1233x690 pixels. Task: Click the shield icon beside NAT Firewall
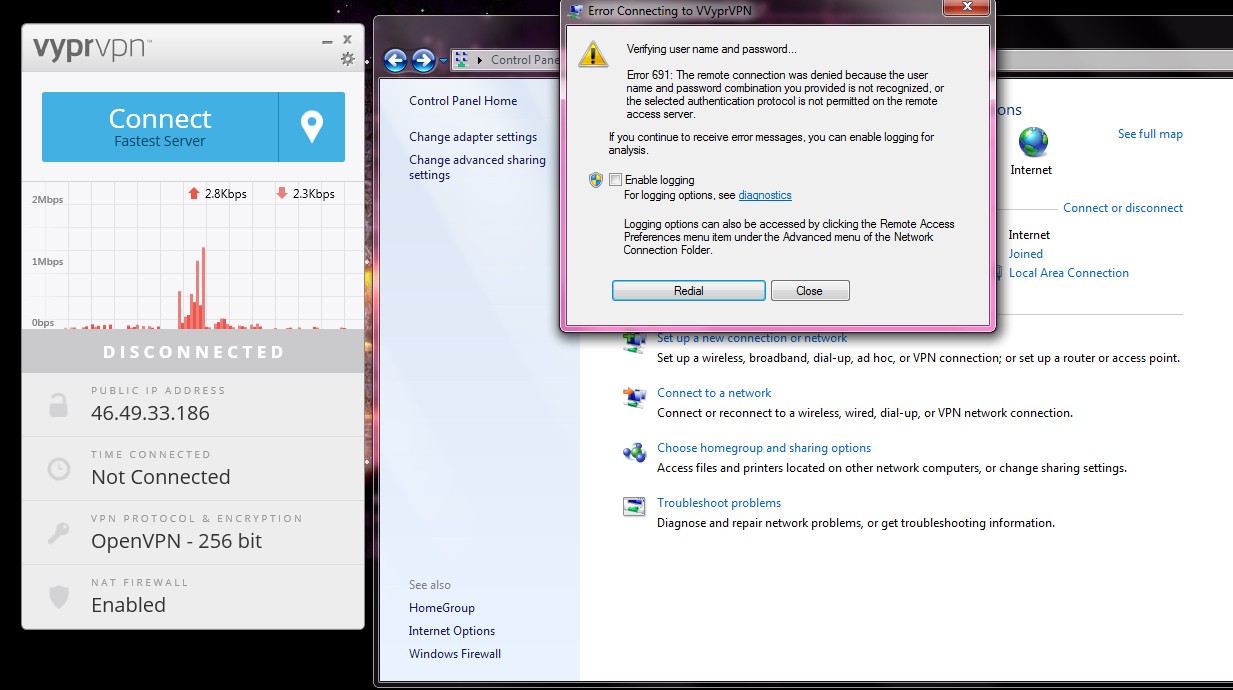59,597
